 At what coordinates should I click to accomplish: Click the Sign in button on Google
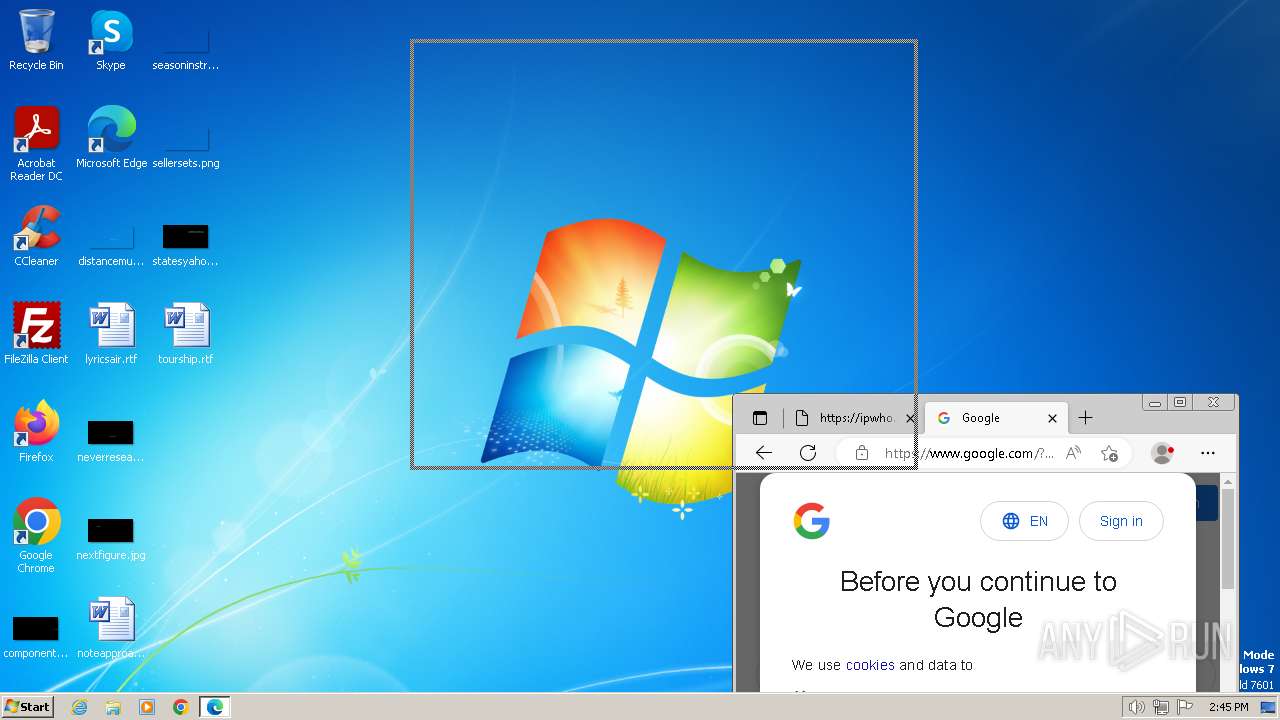pos(1121,521)
